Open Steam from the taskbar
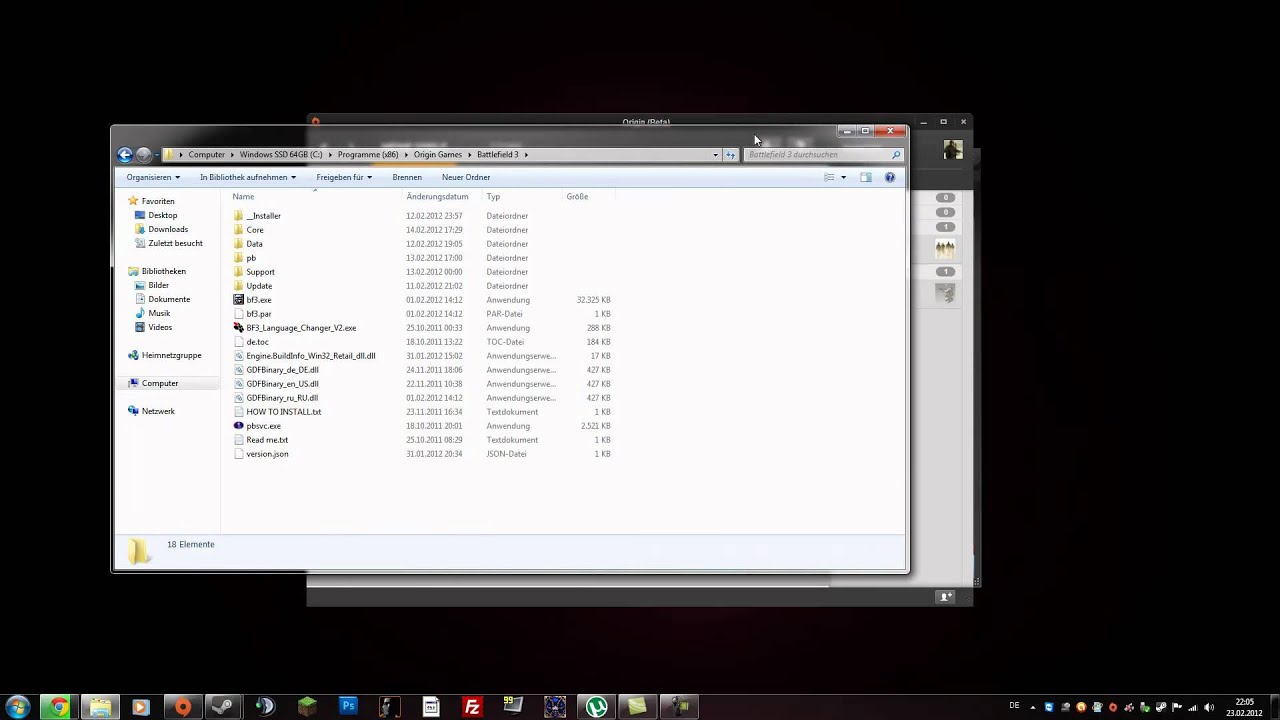 [223, 706]
